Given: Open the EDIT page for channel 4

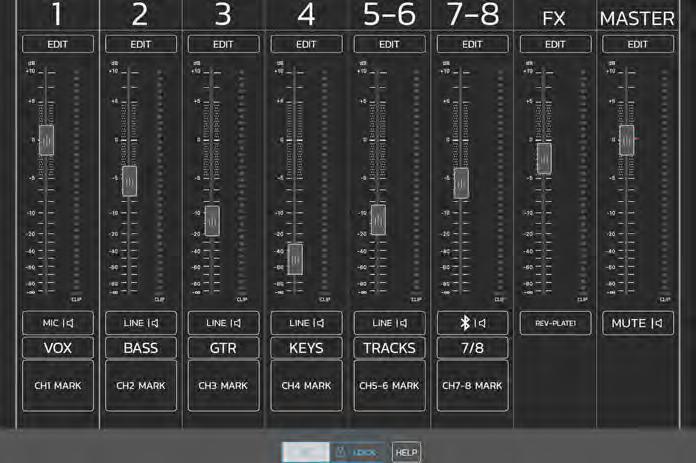Looking at the screenshot, I should click(306, 44).
